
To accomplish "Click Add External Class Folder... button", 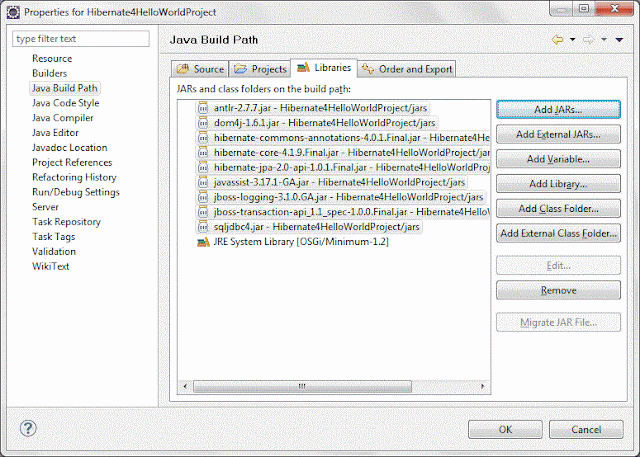I will click(558, 233).
